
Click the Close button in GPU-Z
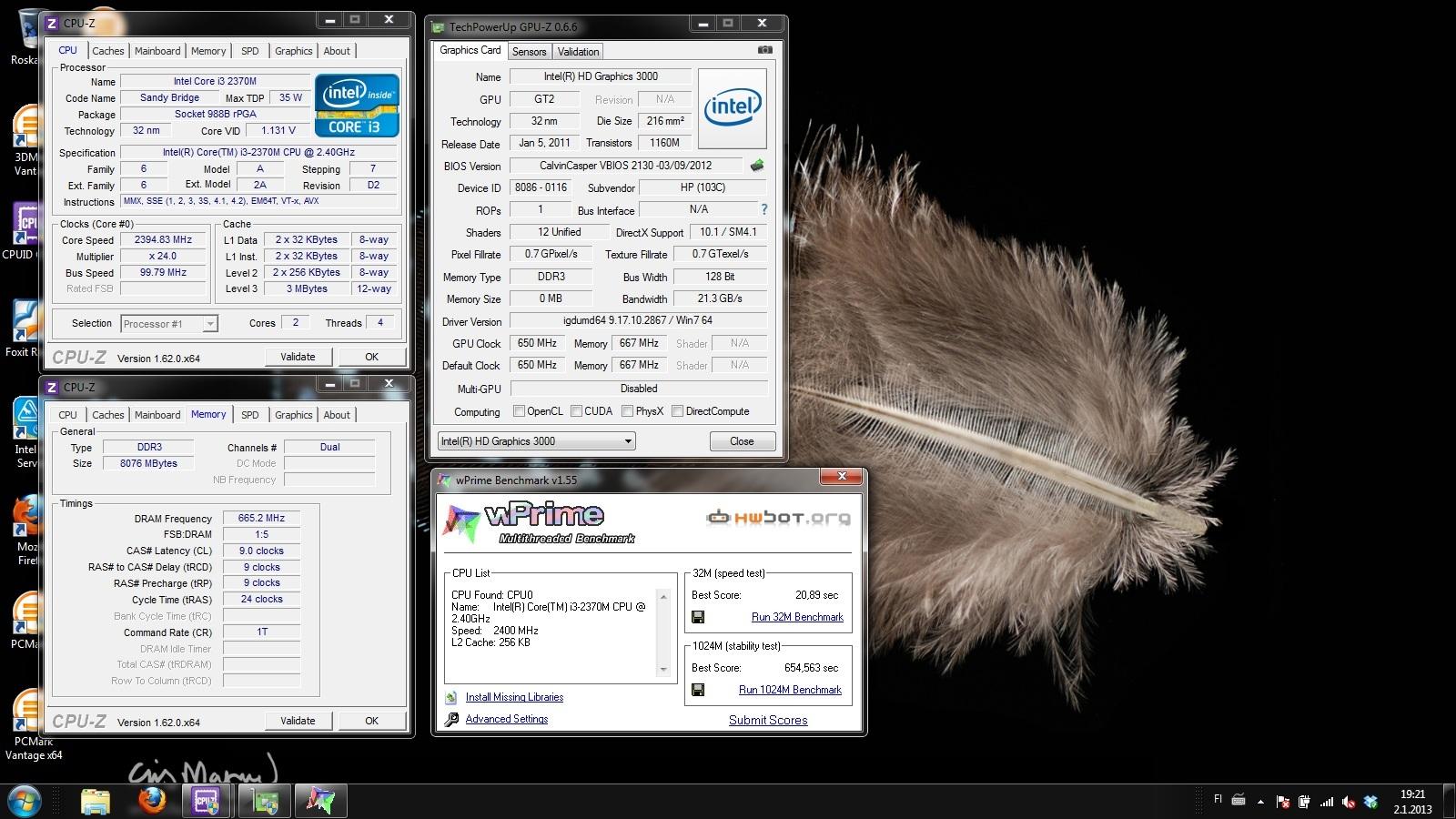click(742, 441)
